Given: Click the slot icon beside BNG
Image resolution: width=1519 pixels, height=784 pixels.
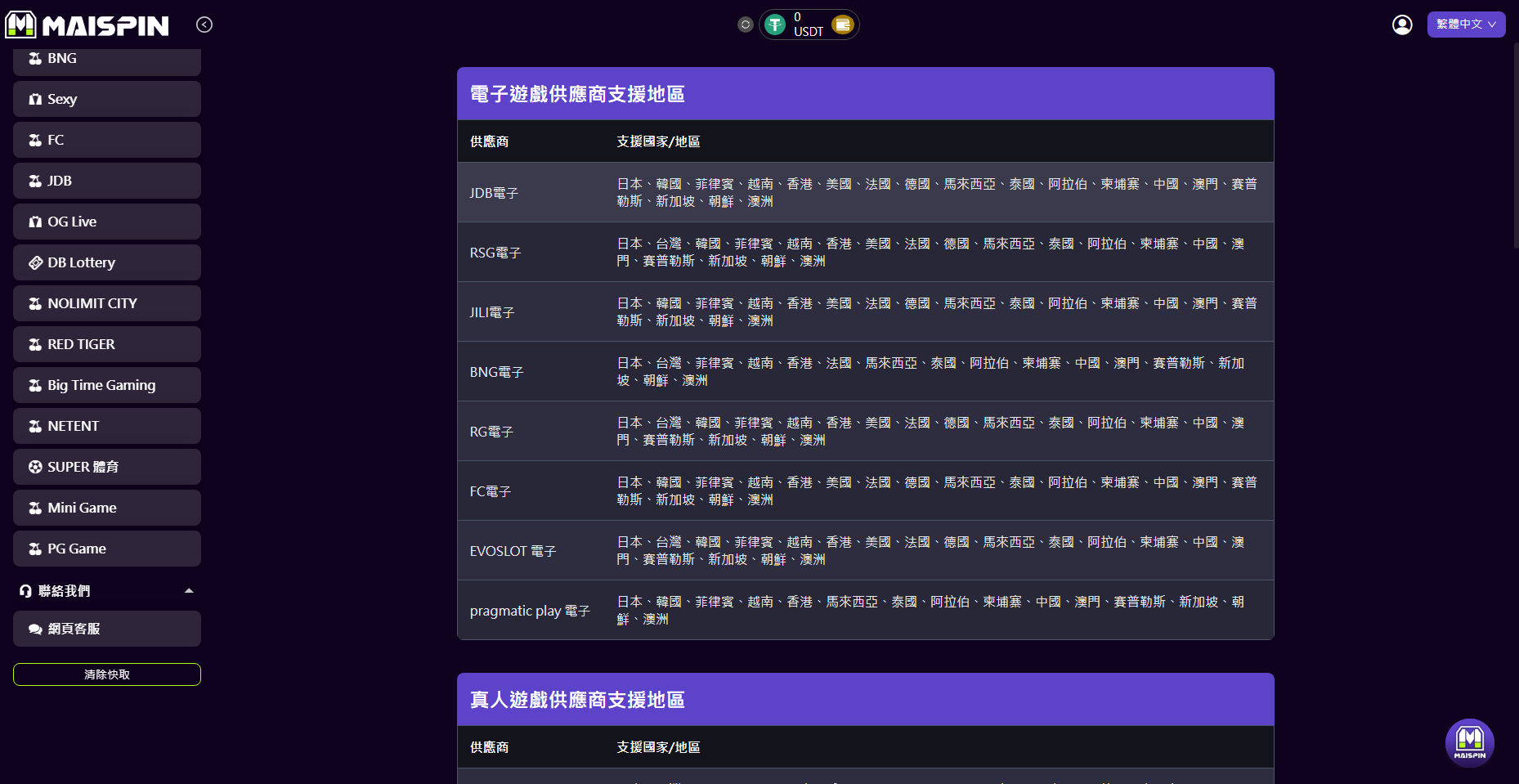Looking at the screenshot, I should point(35,59).
